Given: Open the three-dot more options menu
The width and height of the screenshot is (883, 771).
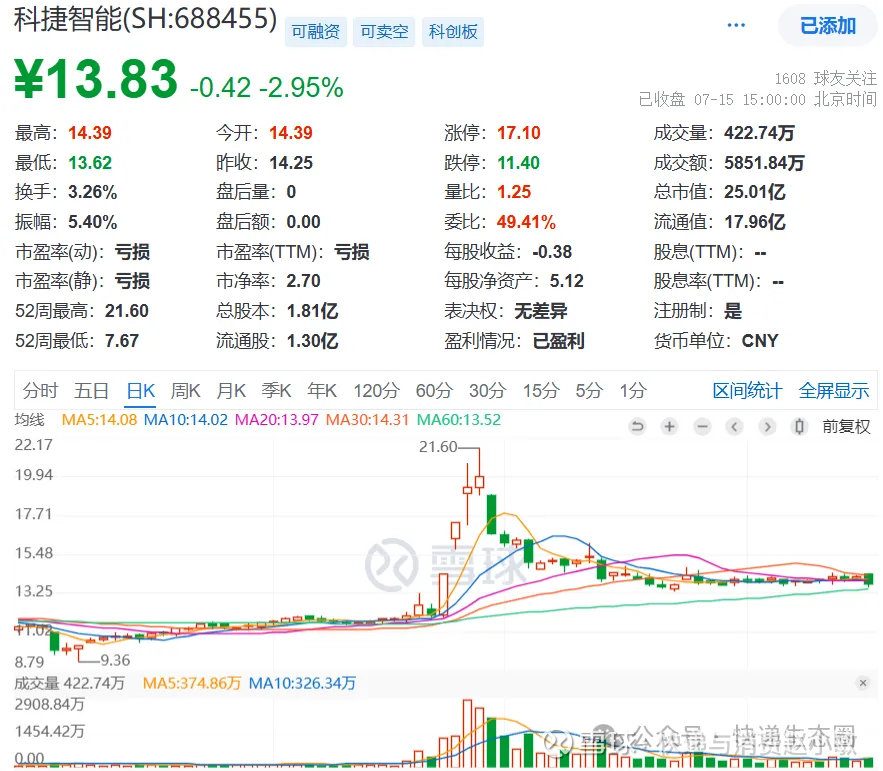Looking at the screenshot, I should 736,25.
